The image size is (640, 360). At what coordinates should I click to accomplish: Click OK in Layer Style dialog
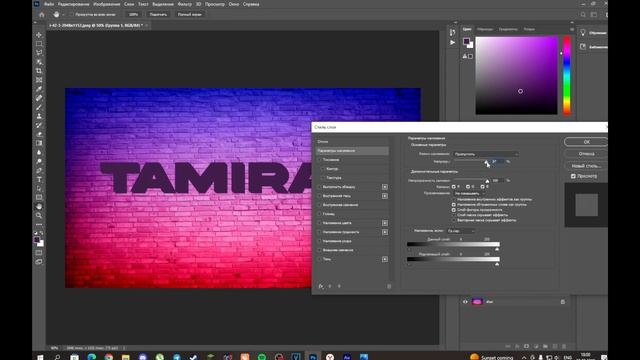586,142
